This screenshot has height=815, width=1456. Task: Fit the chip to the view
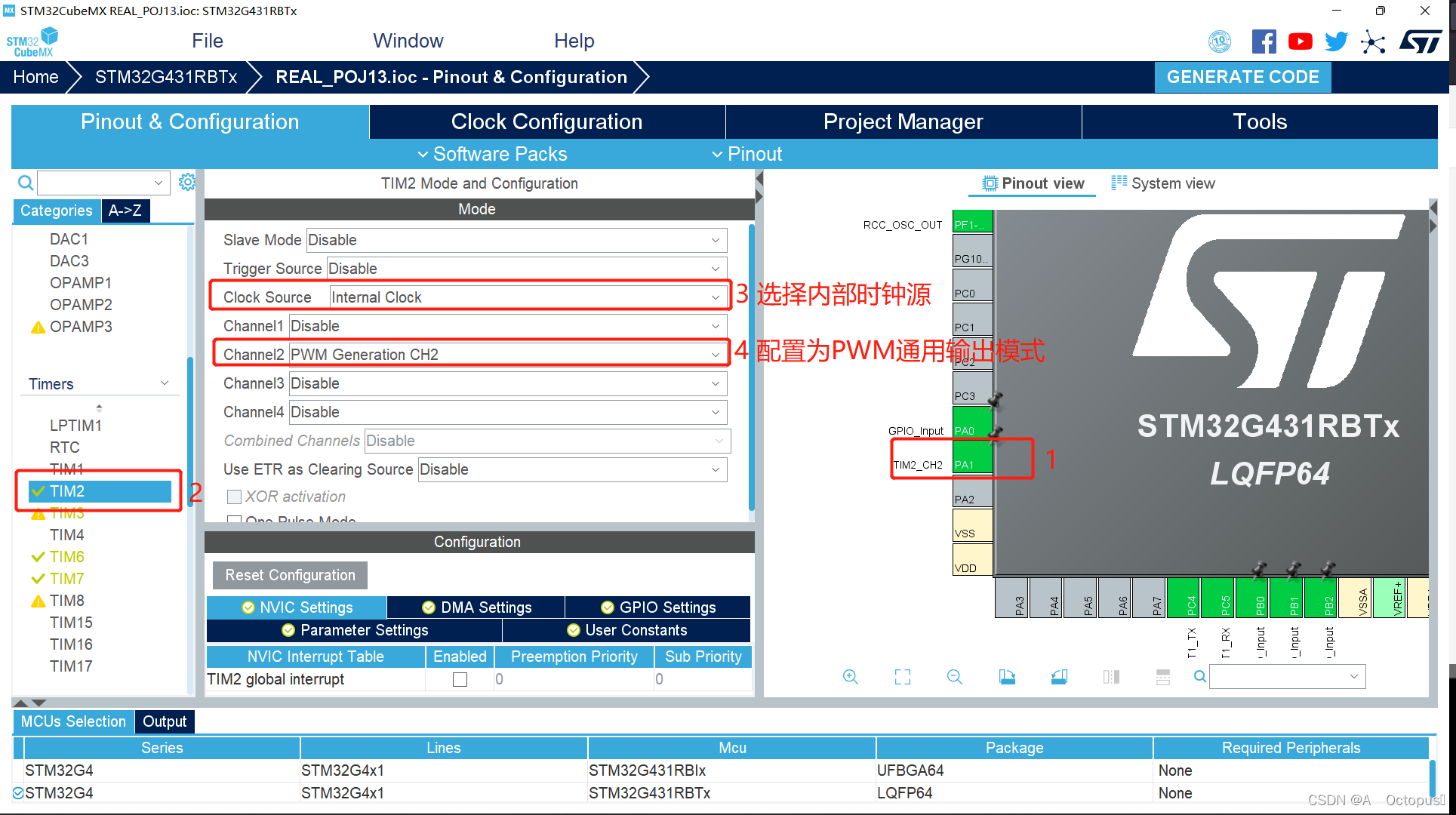[x=903, y=677]
